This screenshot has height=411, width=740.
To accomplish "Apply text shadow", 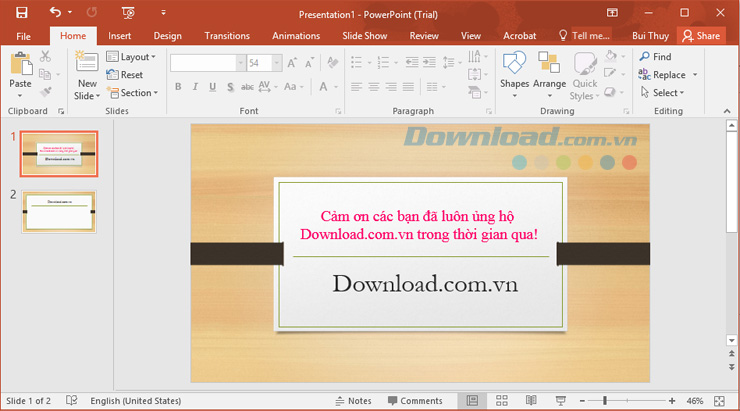I will pyautogui.click(x=230, y=87).
